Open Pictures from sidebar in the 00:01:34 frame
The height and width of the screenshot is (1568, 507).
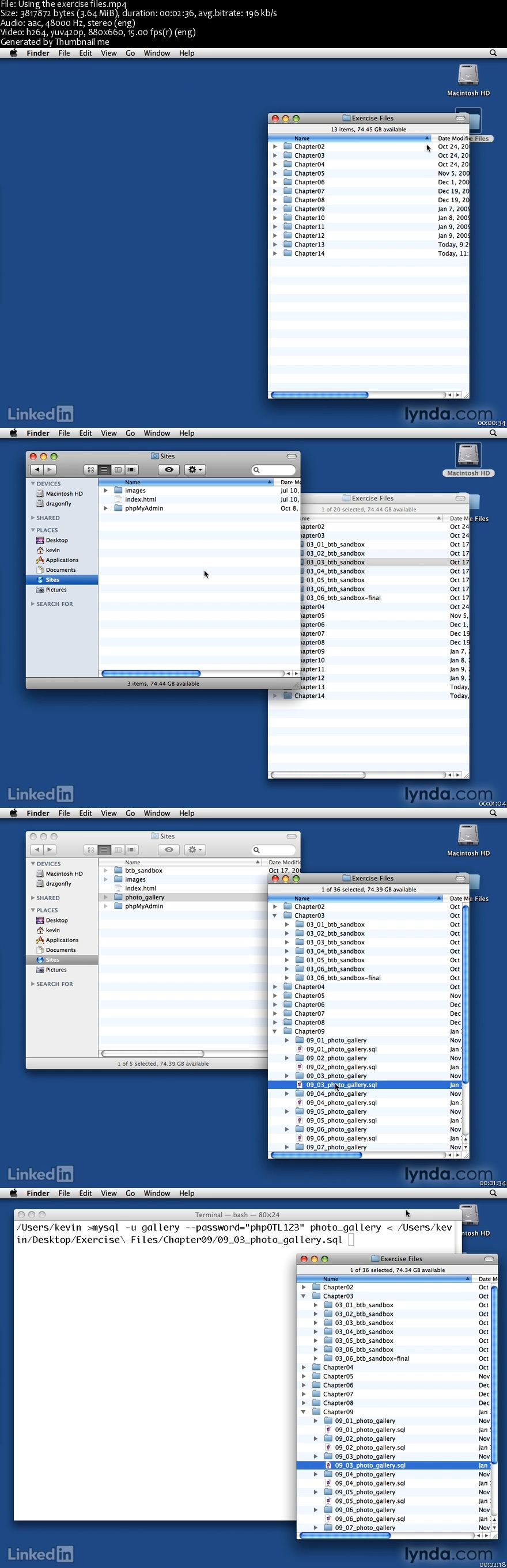(x=56, y=970)
